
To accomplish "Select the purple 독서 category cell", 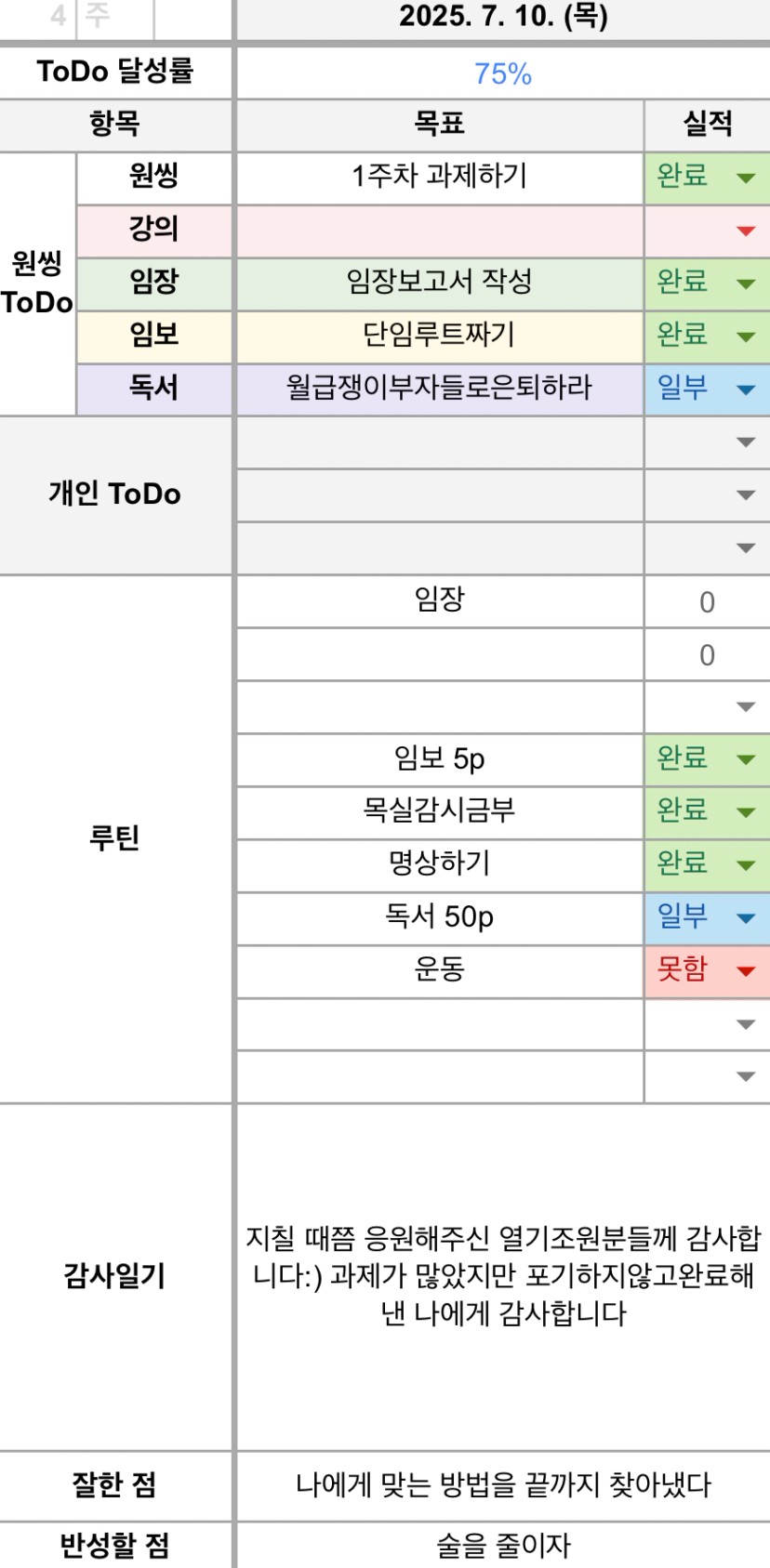I will (154, 389).
